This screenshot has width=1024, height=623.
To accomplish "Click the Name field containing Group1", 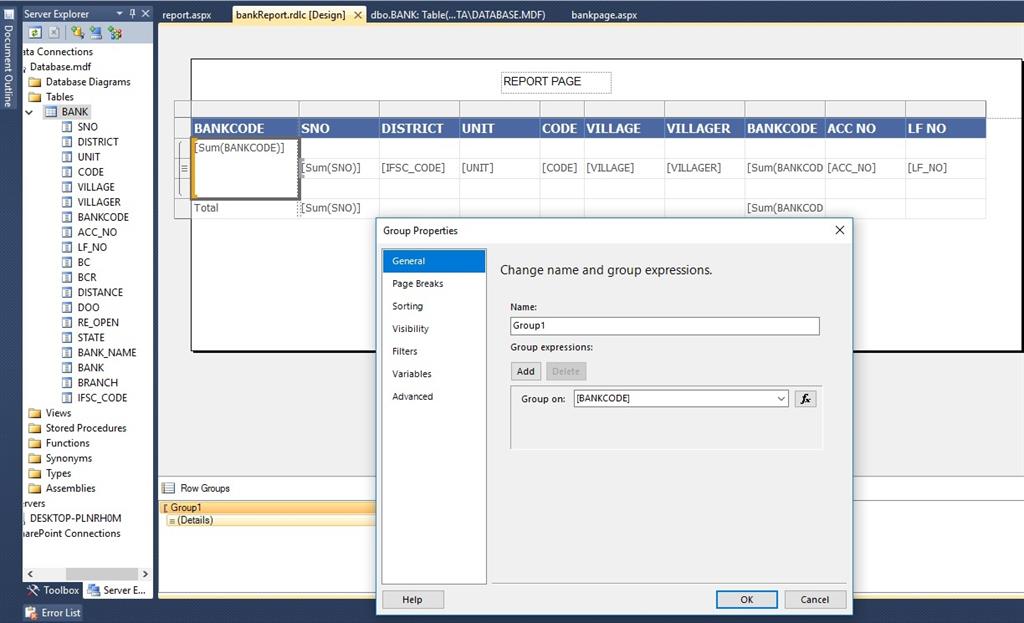I will [x=664, y=326].
